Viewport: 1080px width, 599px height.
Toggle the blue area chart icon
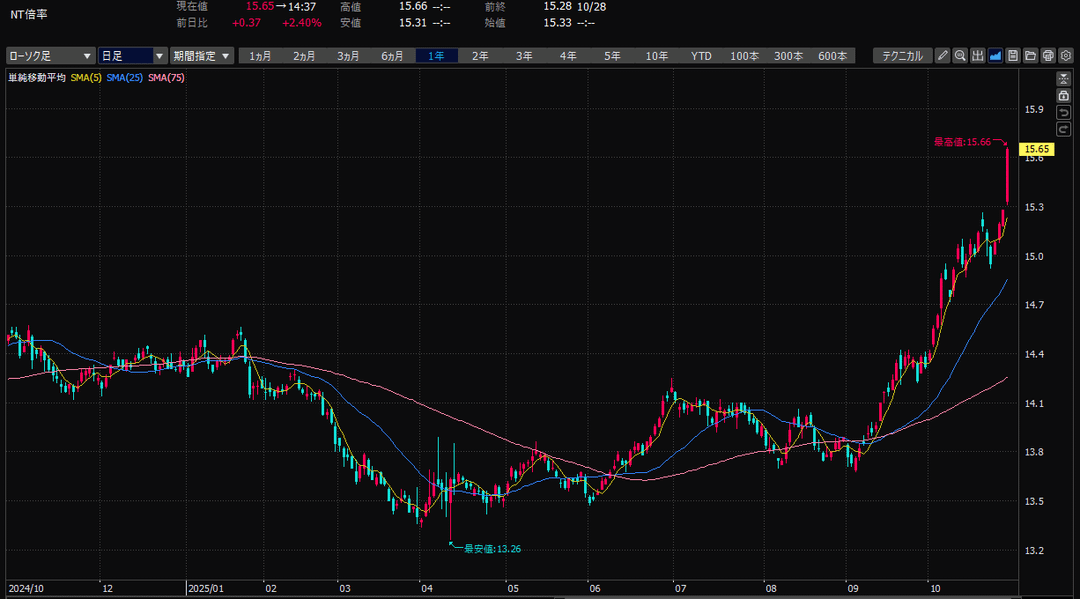pyautogui.click(x=996, y=56)
